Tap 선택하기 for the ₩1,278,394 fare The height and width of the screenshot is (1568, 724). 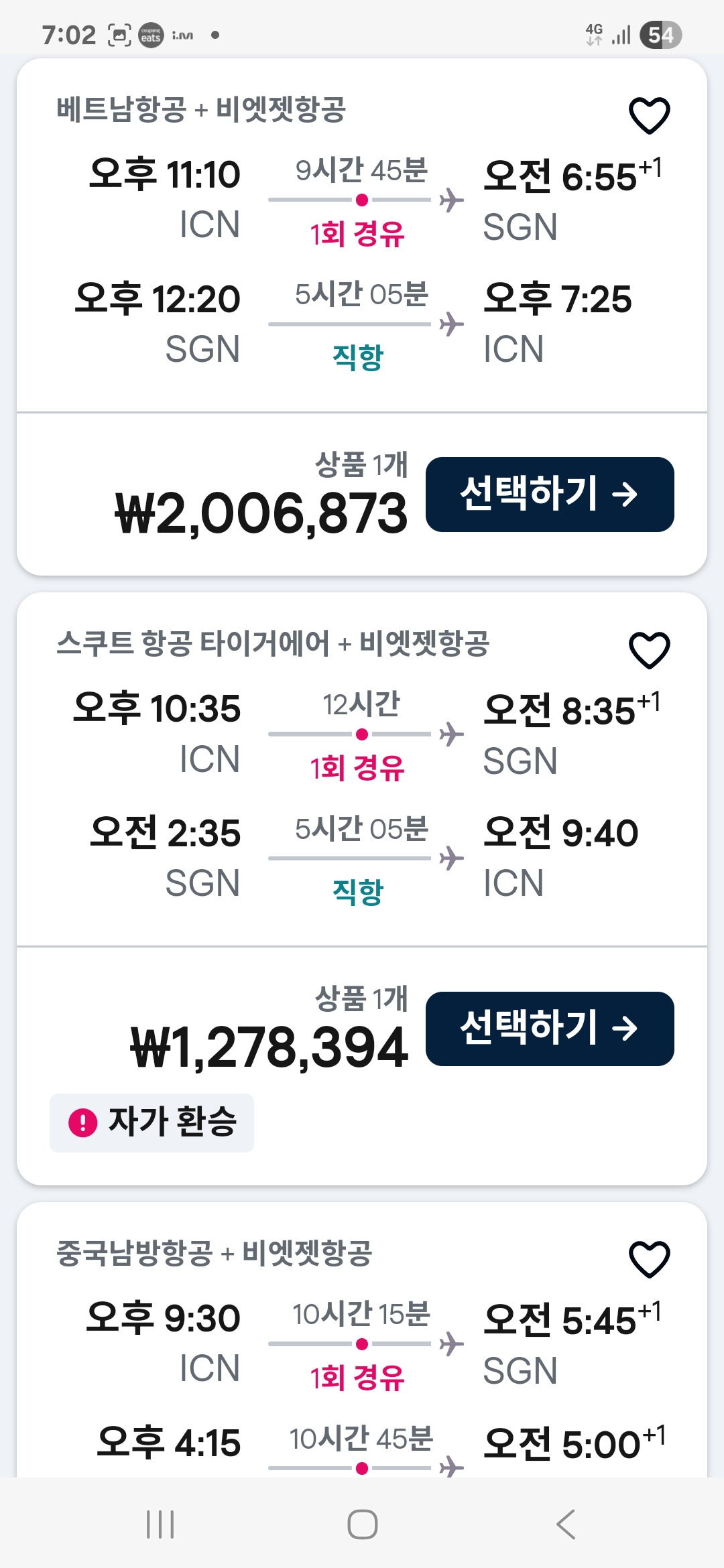550,1029
